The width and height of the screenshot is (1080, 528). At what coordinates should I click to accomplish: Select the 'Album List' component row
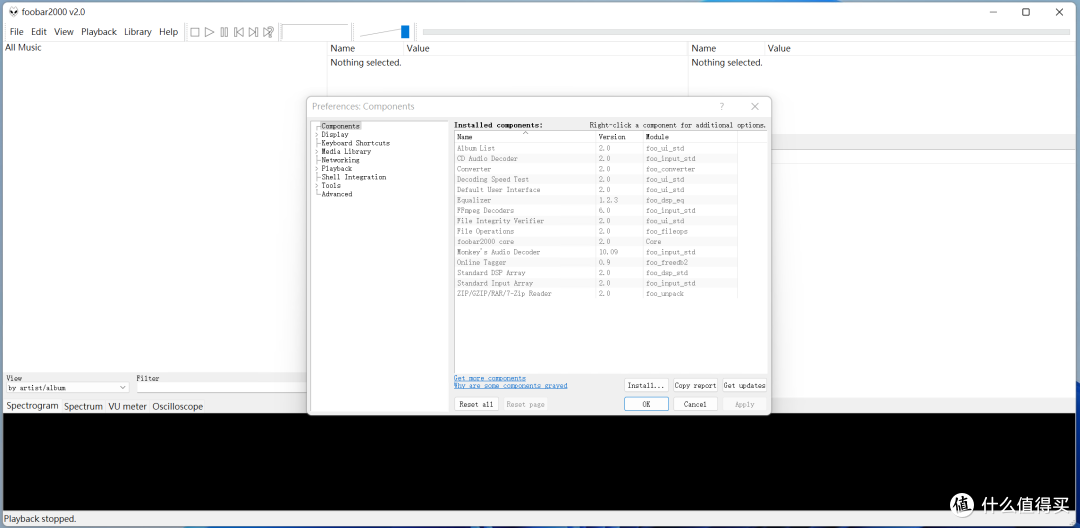click(x=596, y=148)
